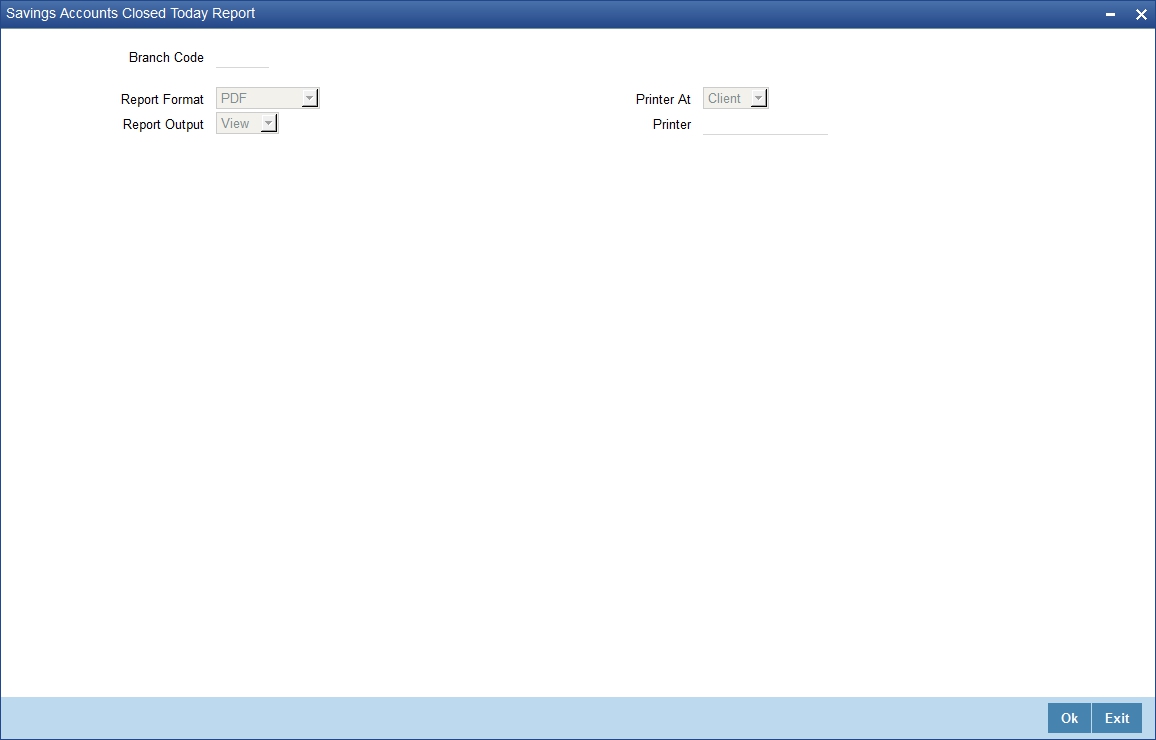Screen dimensions: 1156x740
Task: Click the Exit button
Action: tap(1117, 718)
